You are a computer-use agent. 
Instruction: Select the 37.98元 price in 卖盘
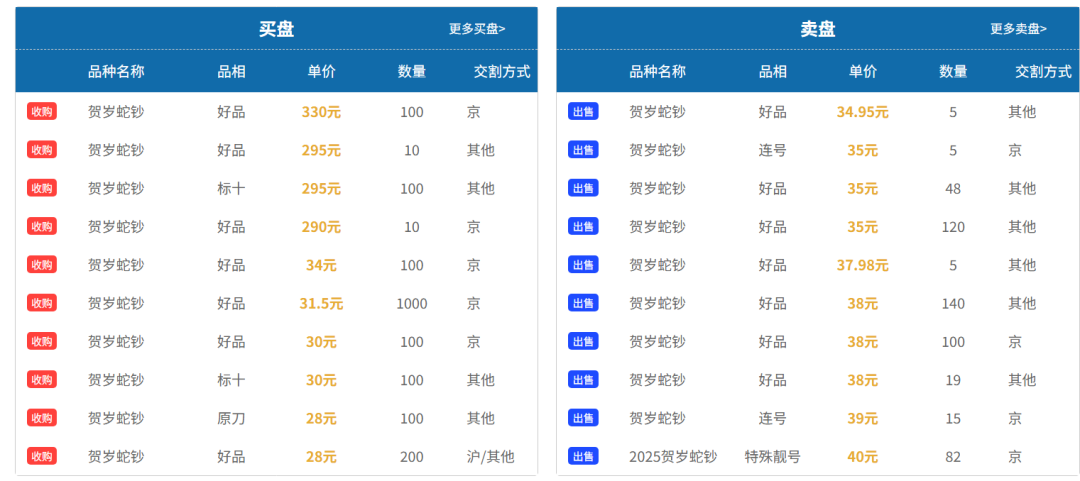point(862,265)
